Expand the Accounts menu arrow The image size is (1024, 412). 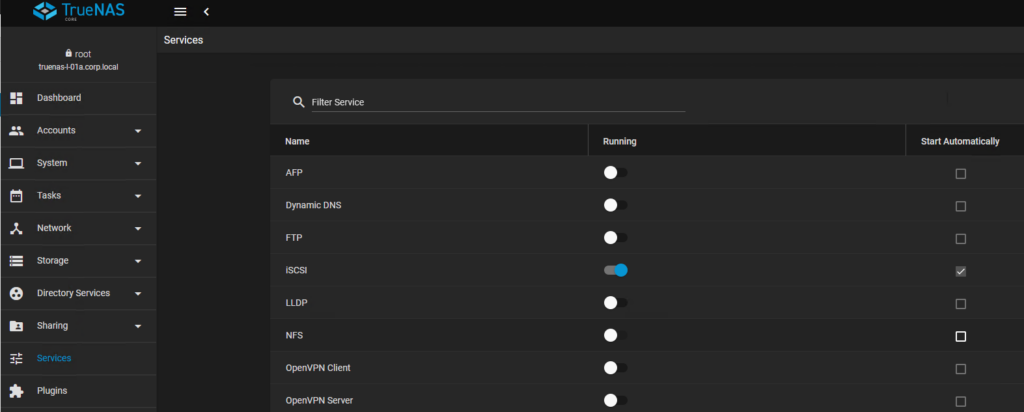pyautogui.click(x=138, y=131)
